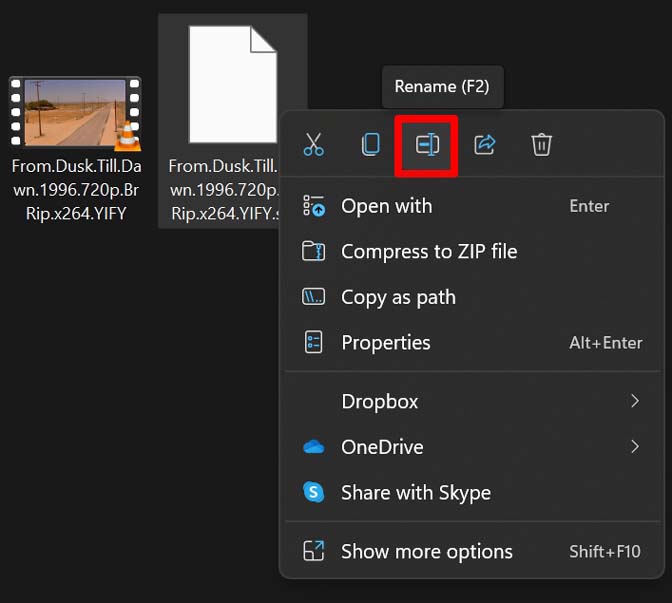The image size is (672, 603).
Task: Click the blank document file icon
Action: pyautogui.click(x=232, y=85)
